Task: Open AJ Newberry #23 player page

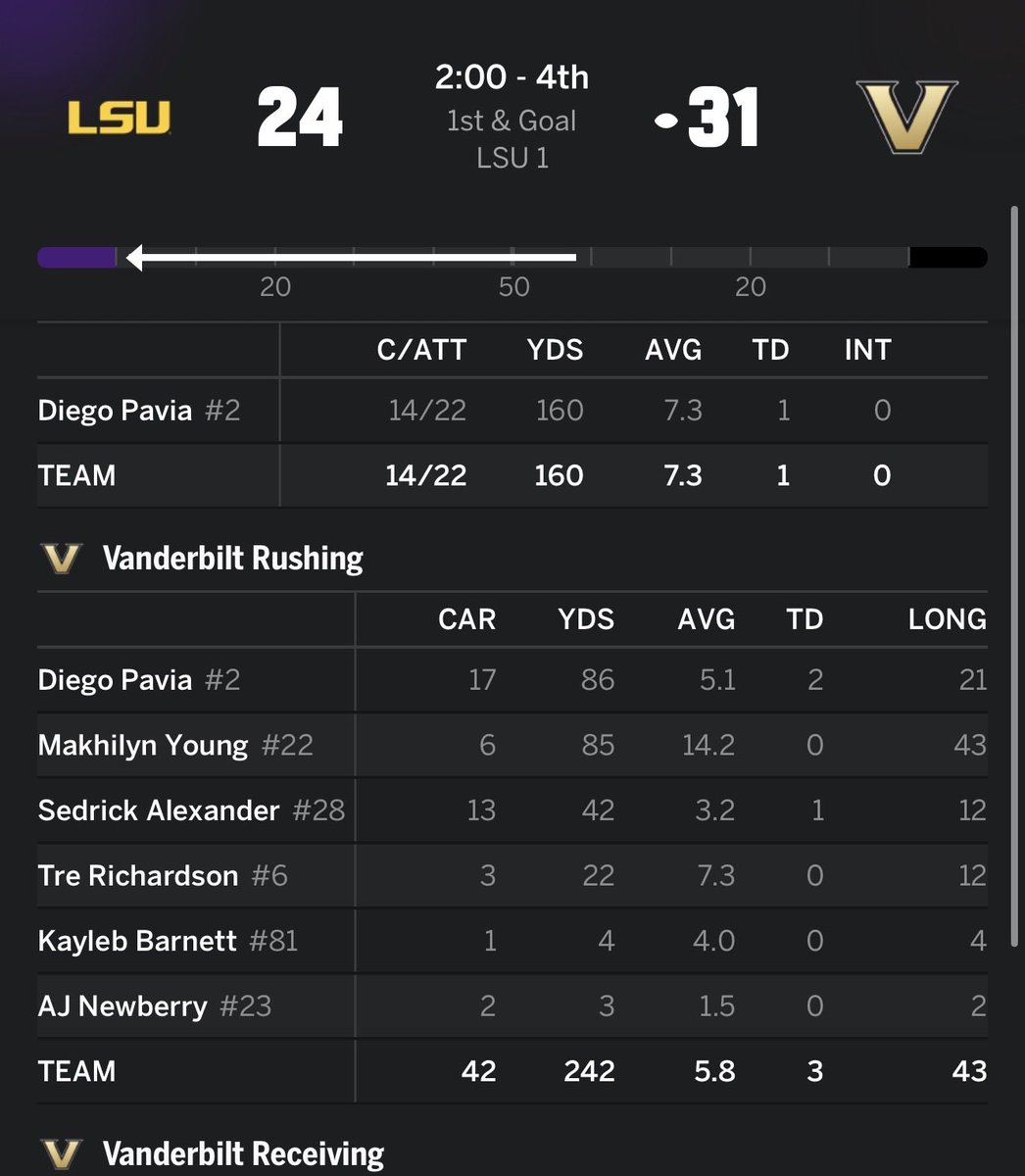Action: click(154, 1005)
